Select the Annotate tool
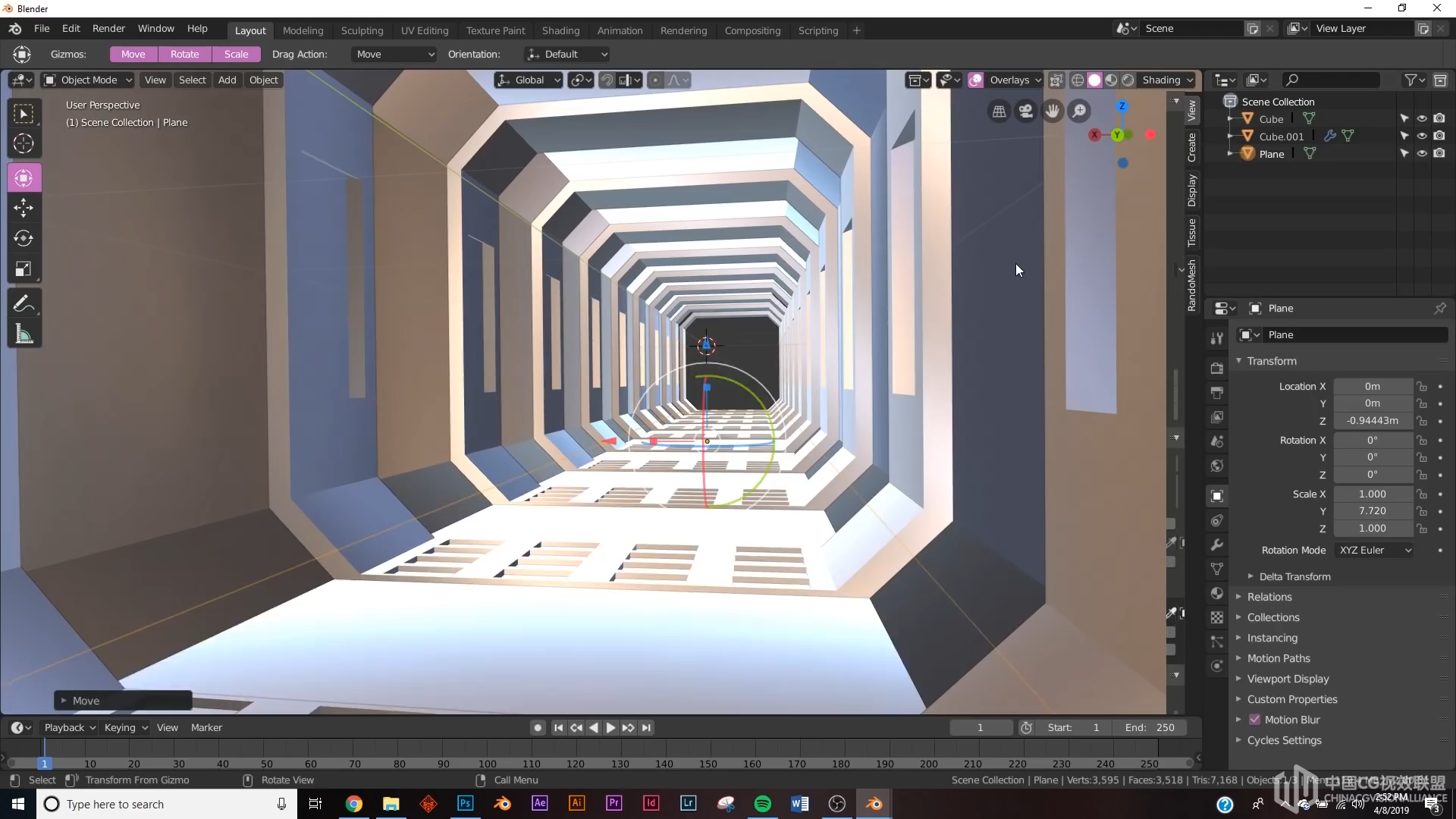The image size is (1456, 819). [24, 304]
